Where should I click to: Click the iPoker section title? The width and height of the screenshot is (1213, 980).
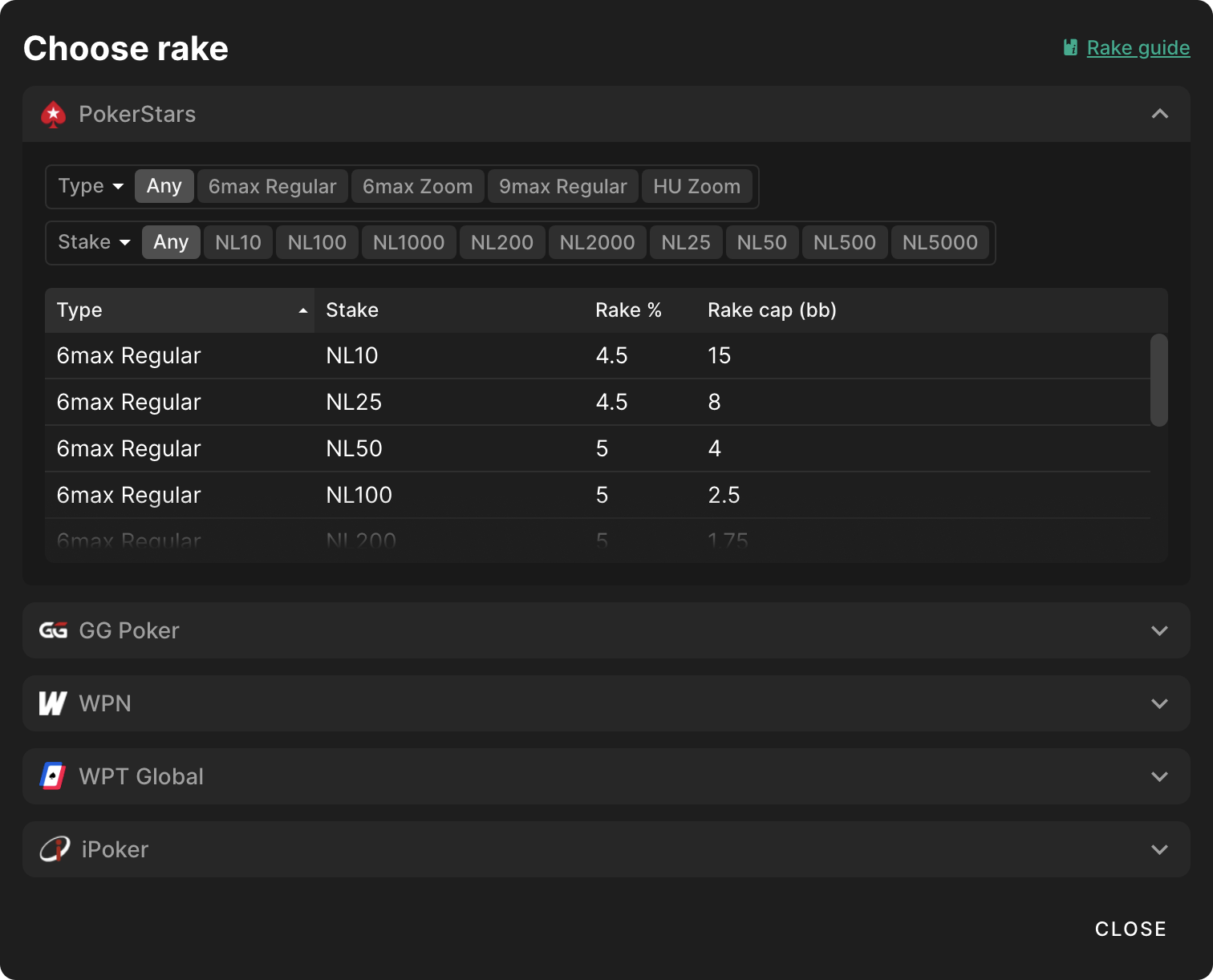(x=115, y=849)
